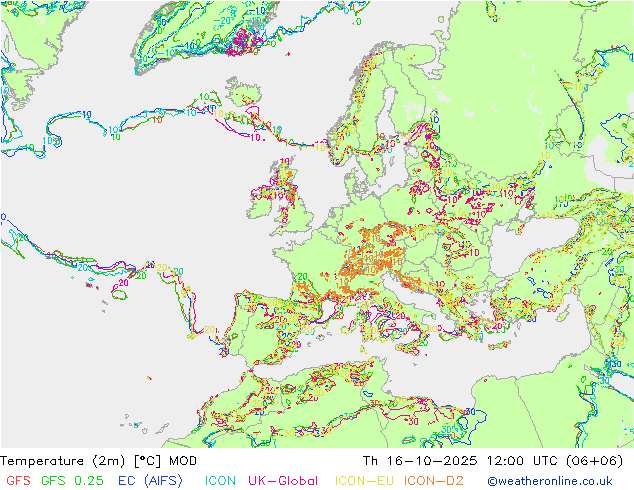Click the Th 16-10-2025 date text

(420, 461)
